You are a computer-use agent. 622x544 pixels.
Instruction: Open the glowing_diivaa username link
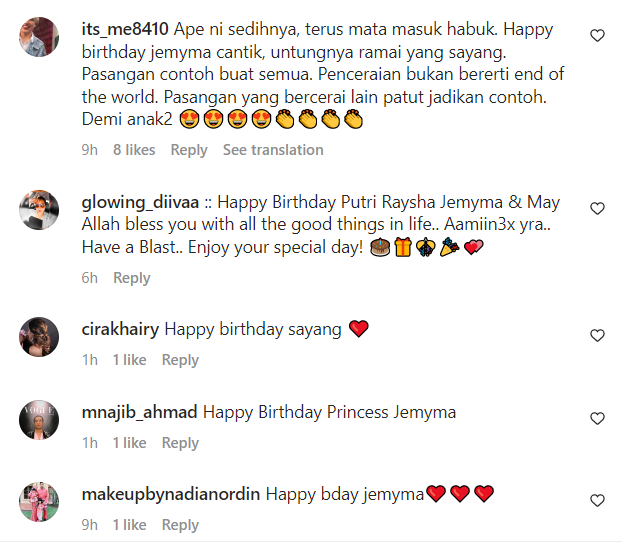coord(140,202)
